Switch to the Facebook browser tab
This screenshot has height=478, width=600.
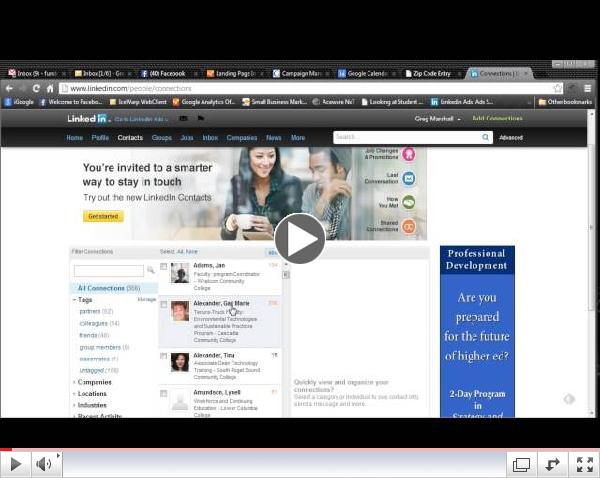[167, 73]
